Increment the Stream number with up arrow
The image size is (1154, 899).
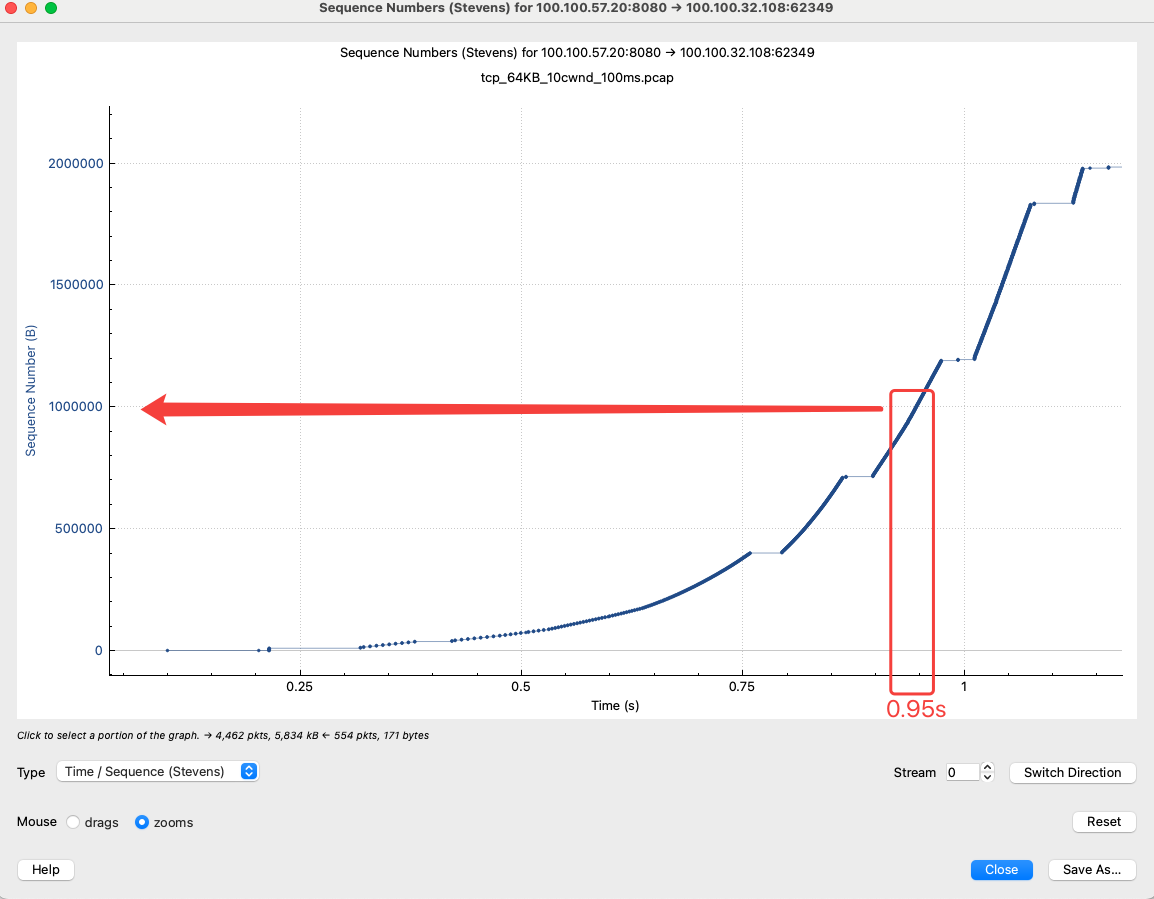(988, 768)
